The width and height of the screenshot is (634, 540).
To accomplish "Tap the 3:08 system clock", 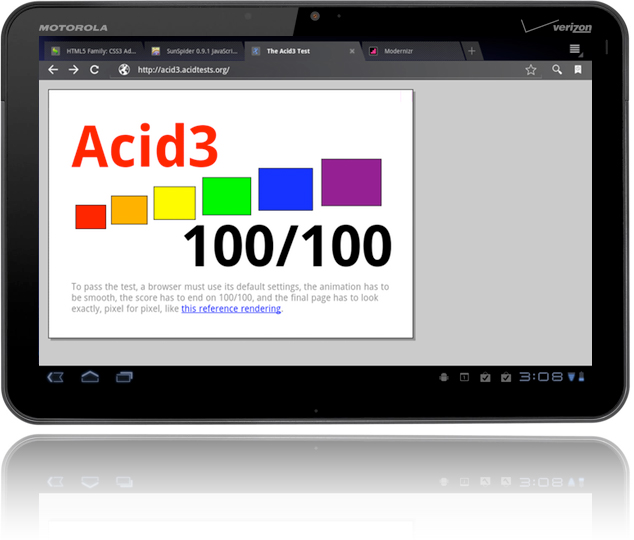I will [x=543, y=378].
